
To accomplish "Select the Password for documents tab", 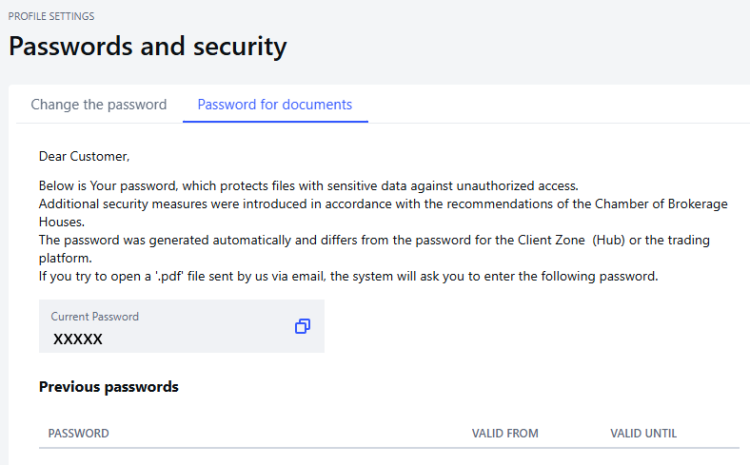I will point(275,104).
